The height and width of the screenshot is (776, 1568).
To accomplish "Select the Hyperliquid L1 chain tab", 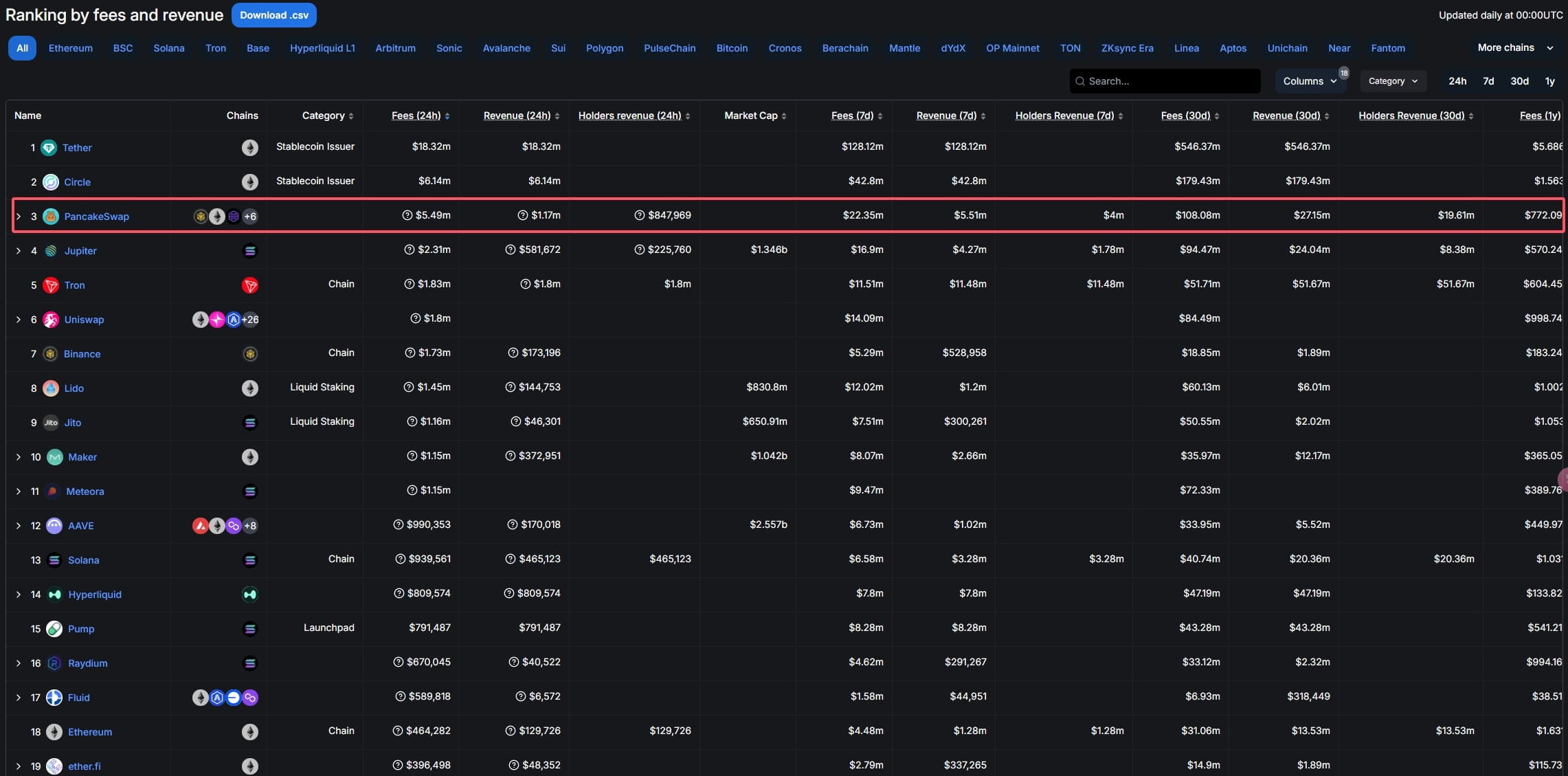I will [322, 48].
